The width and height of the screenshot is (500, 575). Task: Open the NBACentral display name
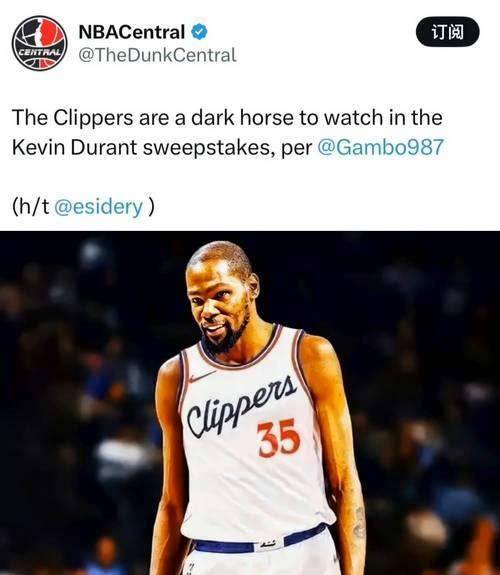pos(131,32)
